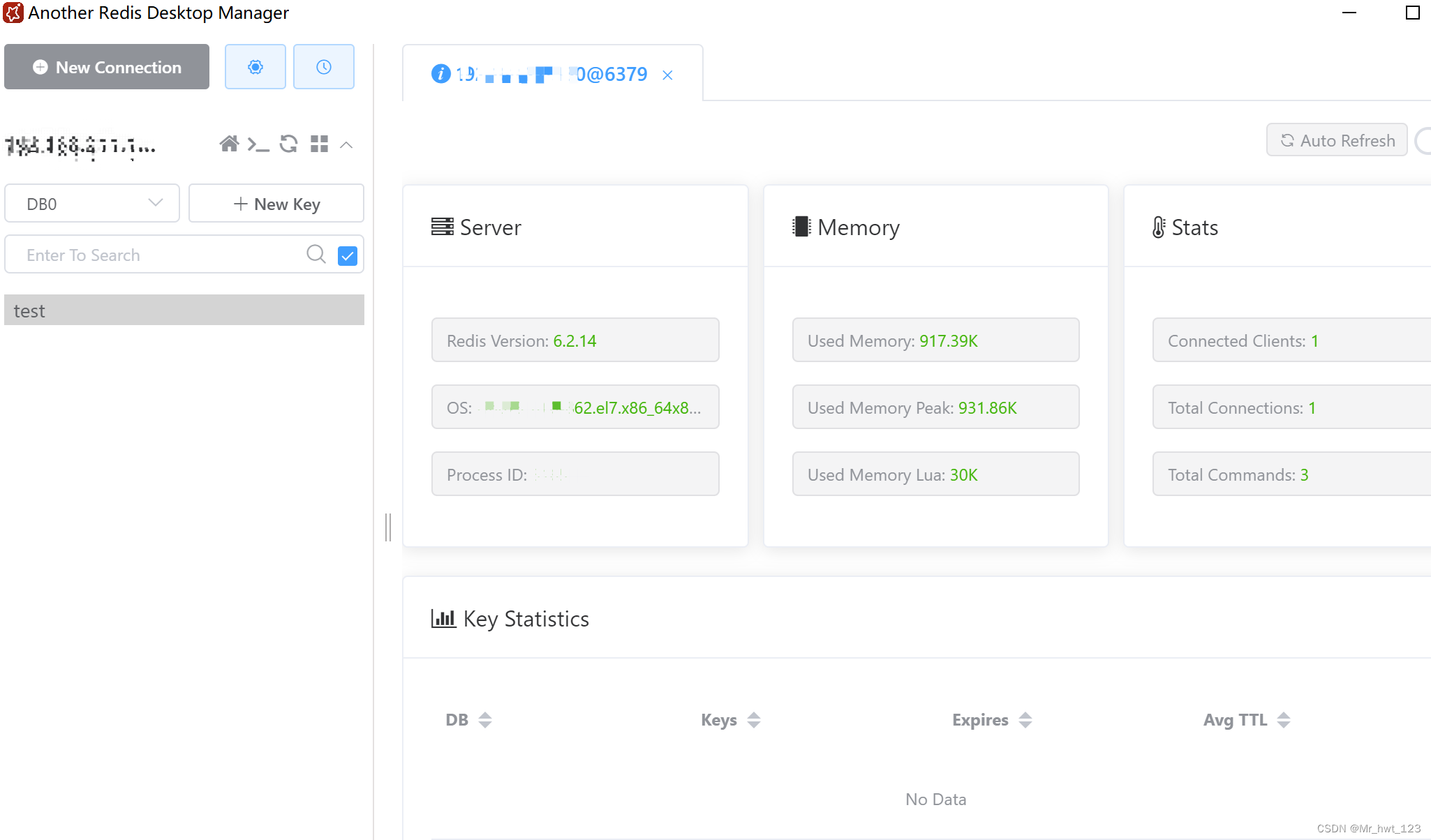The image size is (1431, 840).
Task: Open the Redis console terminal icon
Action: pos(258,144)
